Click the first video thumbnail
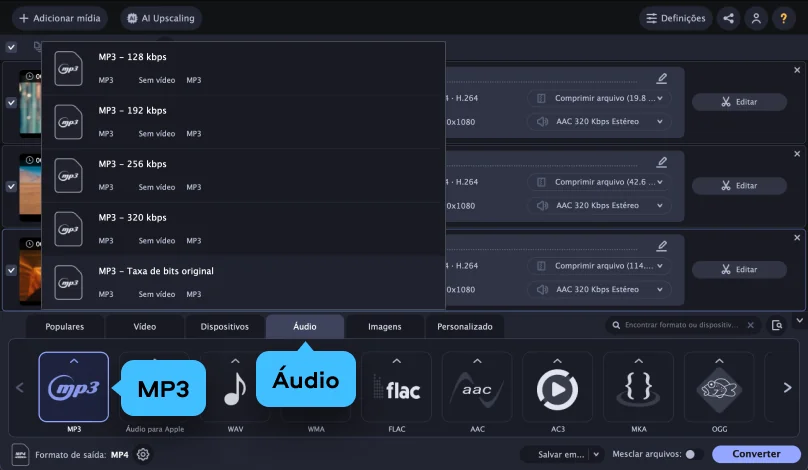The height and width of the screenshot is (470, 808). coord(30,104)
